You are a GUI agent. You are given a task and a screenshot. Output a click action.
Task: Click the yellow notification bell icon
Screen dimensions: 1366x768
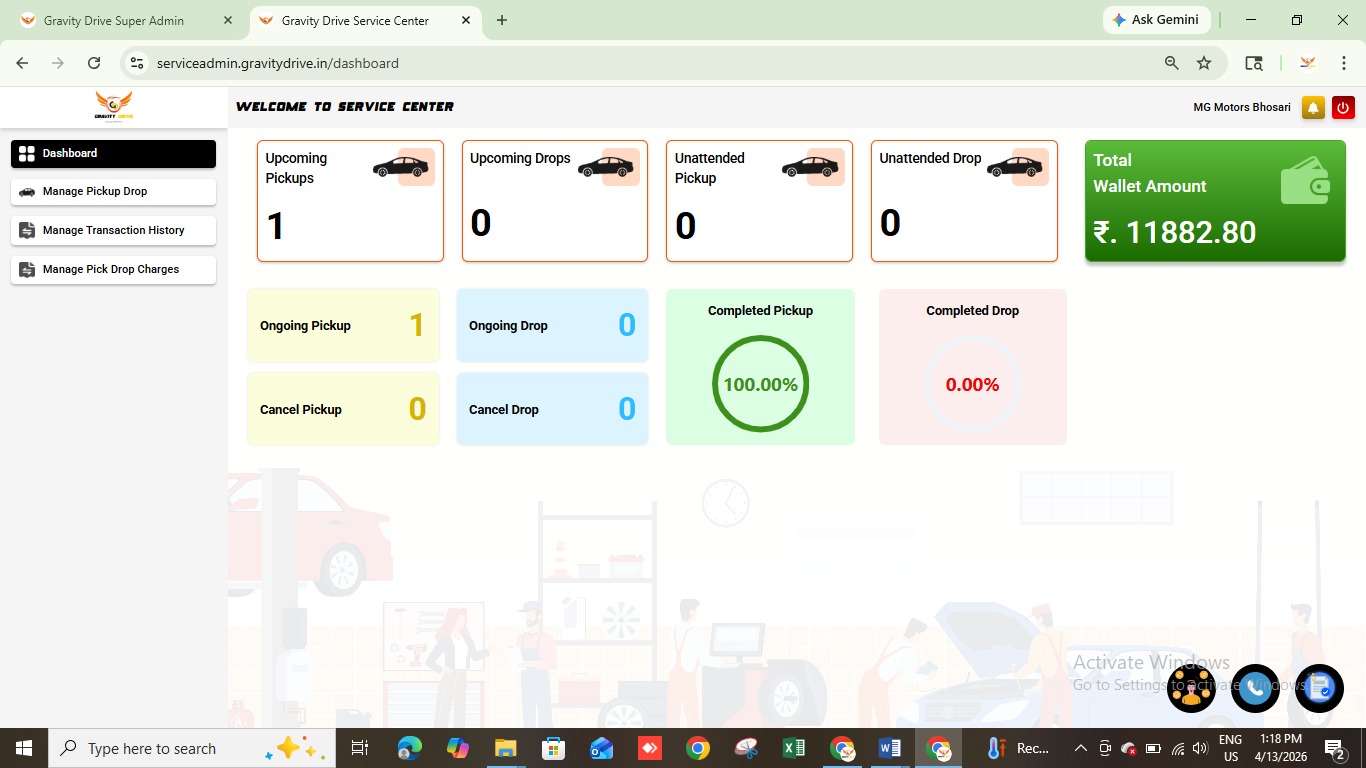click(1313, 108)
